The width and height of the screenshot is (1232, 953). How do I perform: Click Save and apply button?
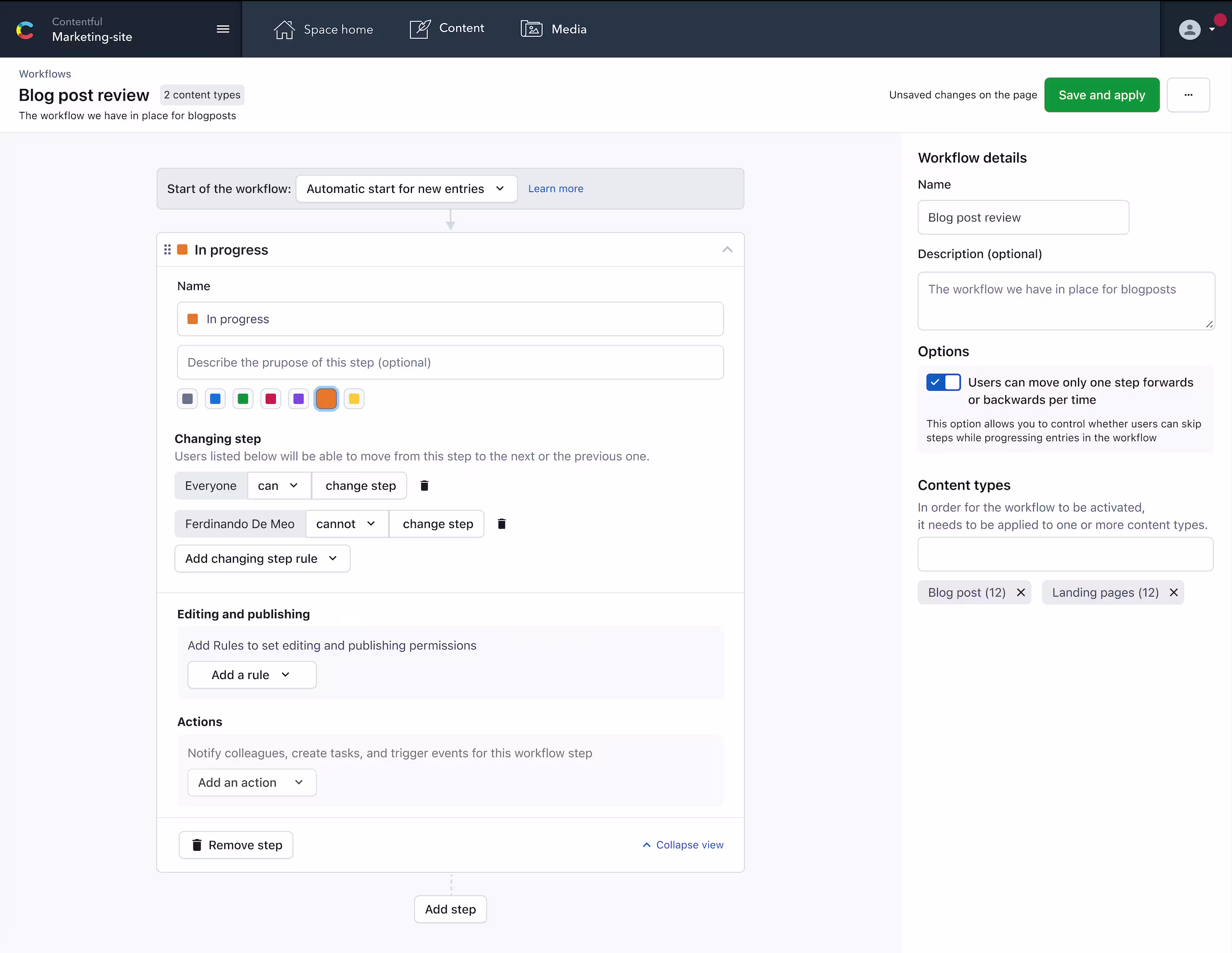click(1101, 95)
